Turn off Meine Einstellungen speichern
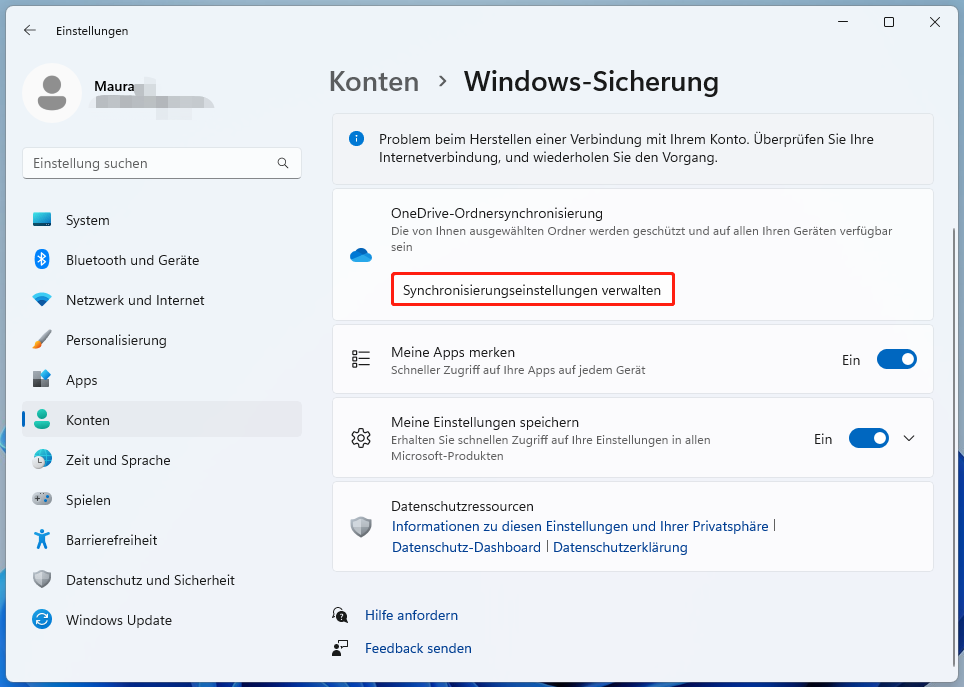964x687 pixels. [868, 438]
